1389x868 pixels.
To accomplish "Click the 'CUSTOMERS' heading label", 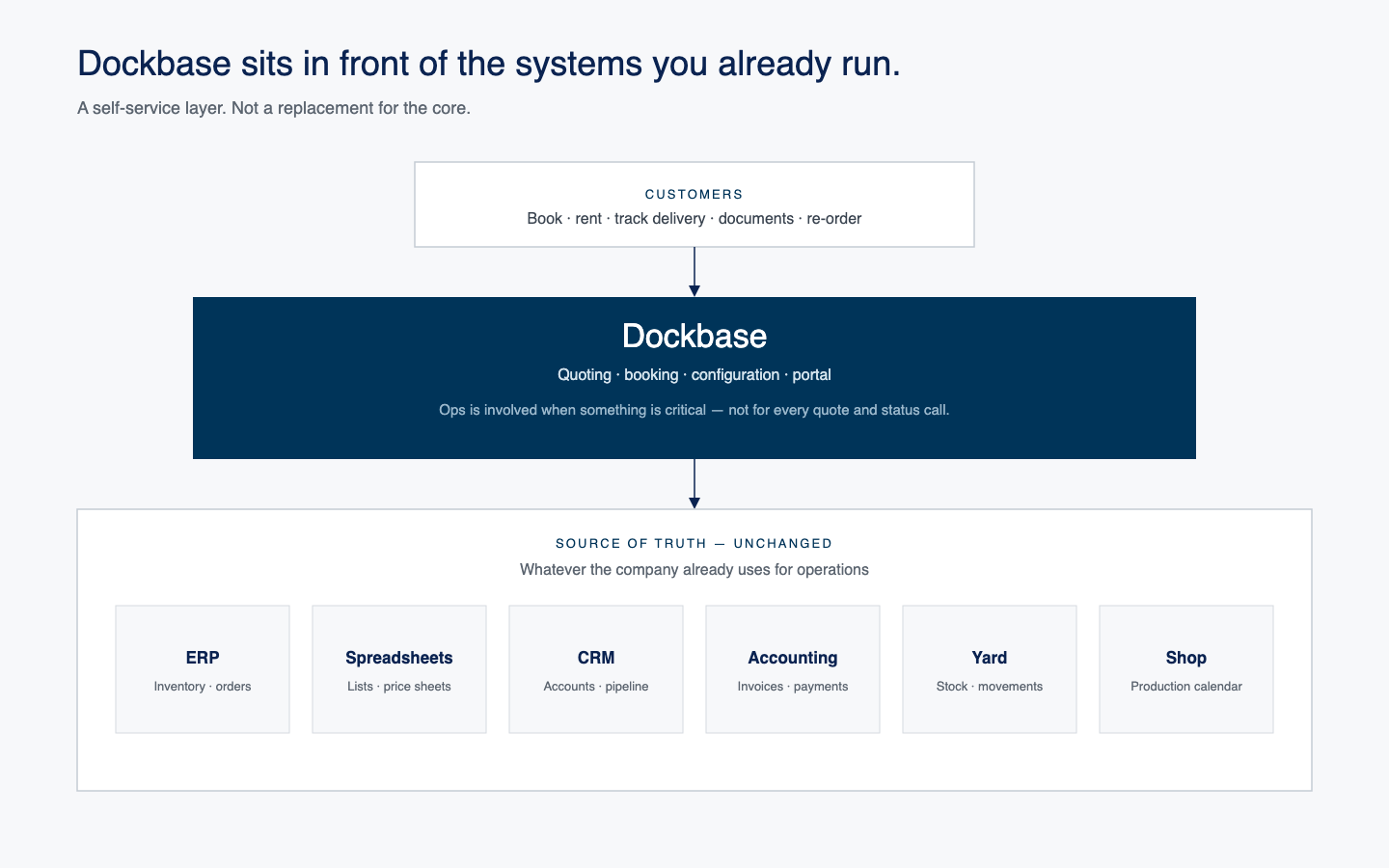I will coord(694,194).
